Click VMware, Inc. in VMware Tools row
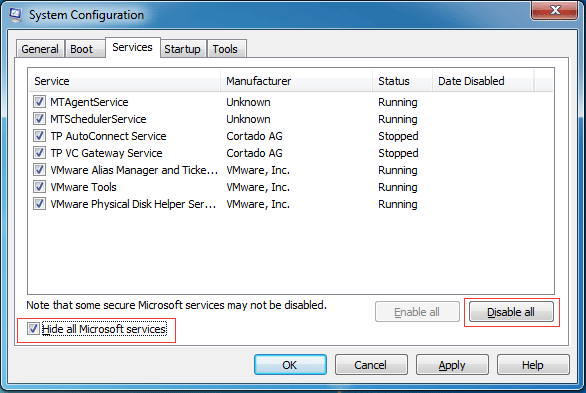Screen dimensions: 586x393 pyautogui.click(x=258, y=187)
